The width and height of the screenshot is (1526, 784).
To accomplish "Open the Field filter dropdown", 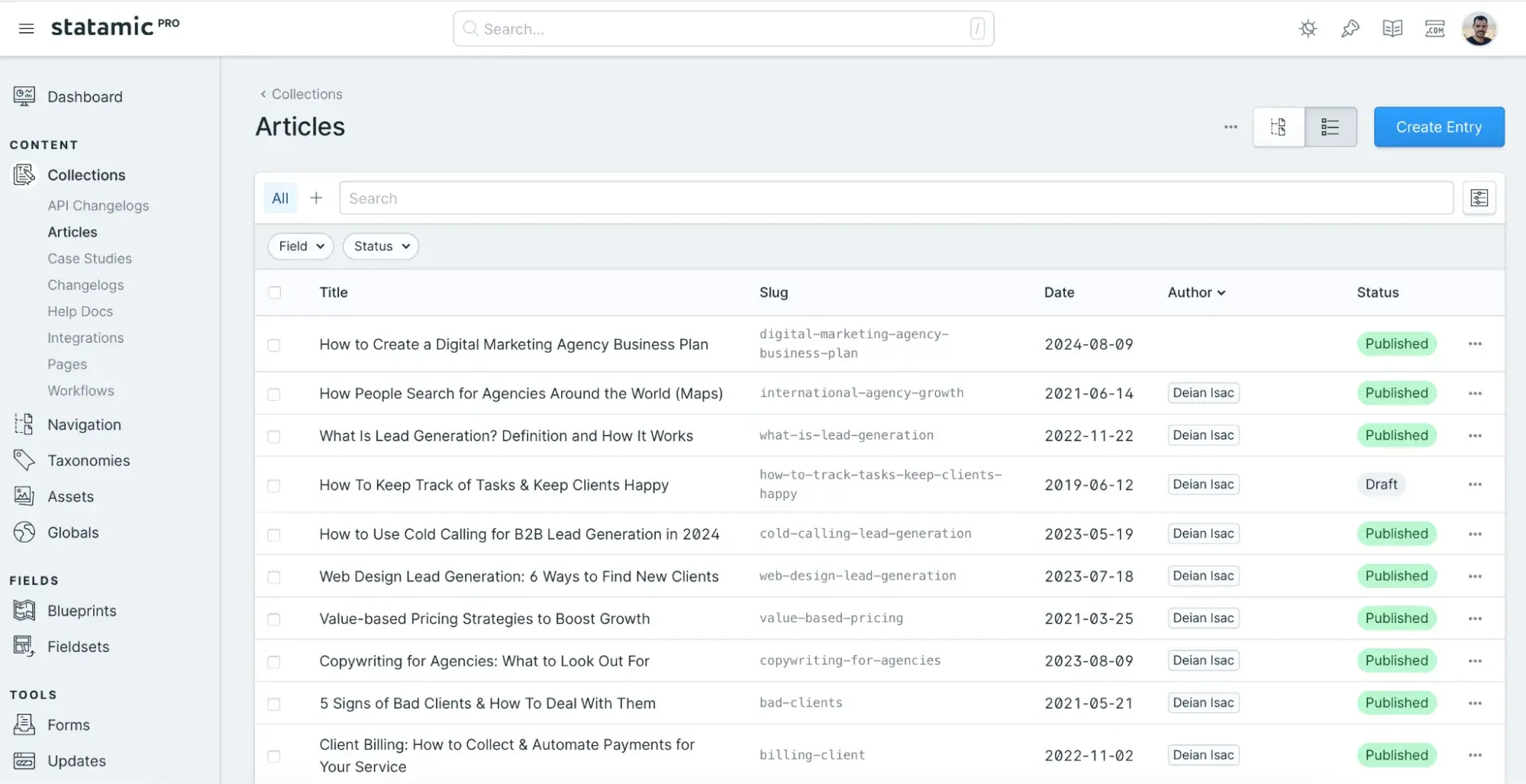I will 301,246.
